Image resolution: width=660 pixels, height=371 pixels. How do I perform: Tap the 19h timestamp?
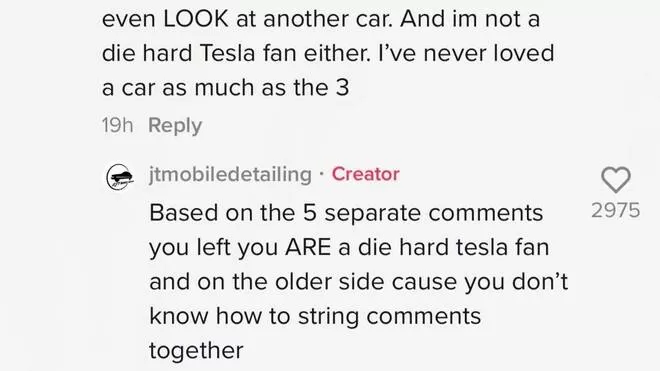click(117, 125)
